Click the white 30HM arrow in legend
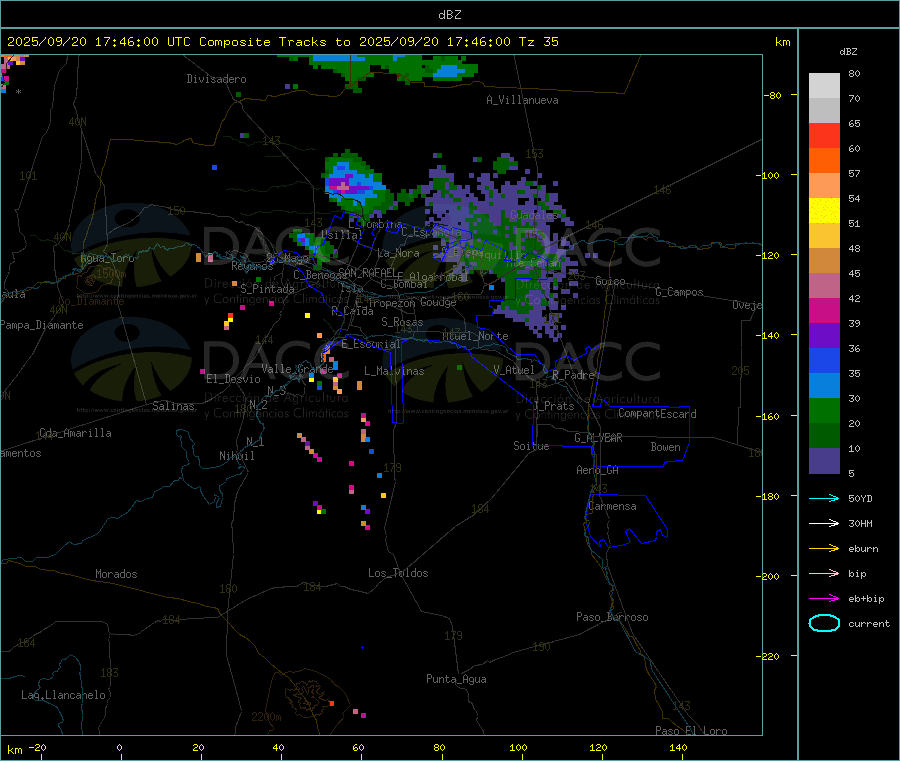This screenshot has width=900, height=761. click(x=824, y=523)
